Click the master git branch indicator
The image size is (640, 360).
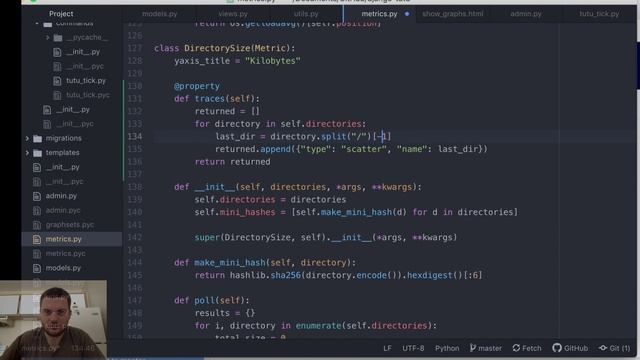(486, 348)
